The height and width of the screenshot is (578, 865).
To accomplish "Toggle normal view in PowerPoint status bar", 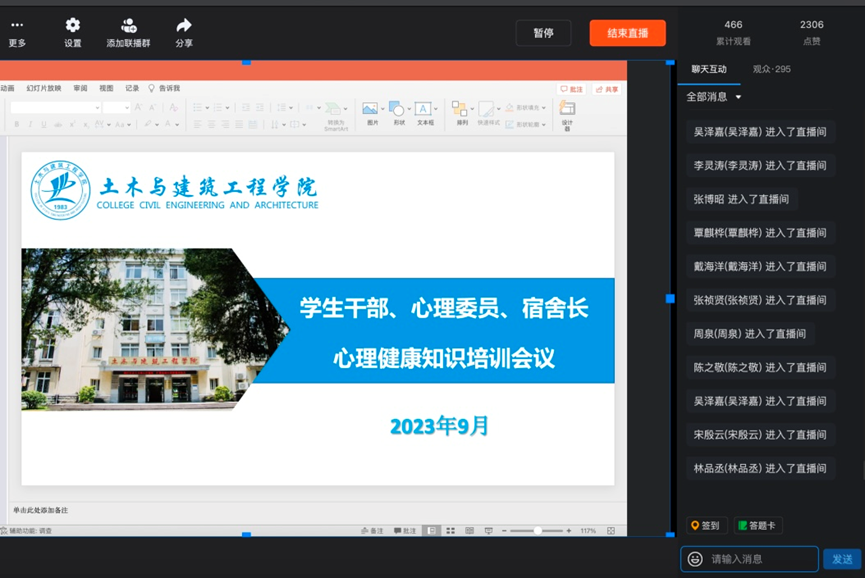I will 431,531.
